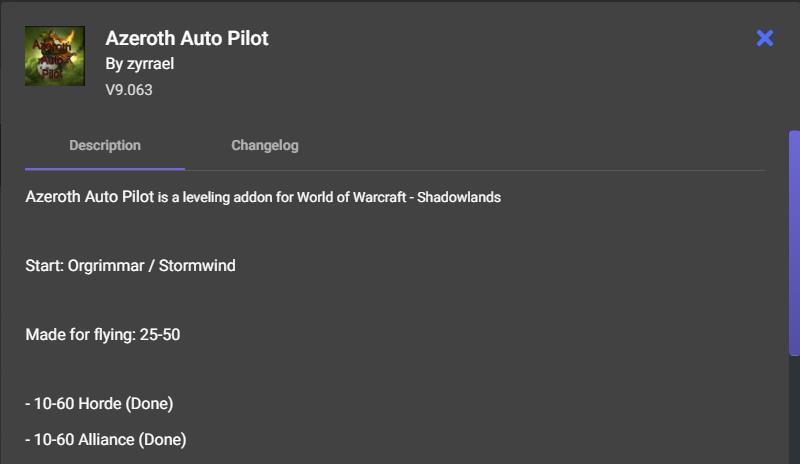Click the word Stormwind
The height and width of the screenshot is (464, 800).
197,266
